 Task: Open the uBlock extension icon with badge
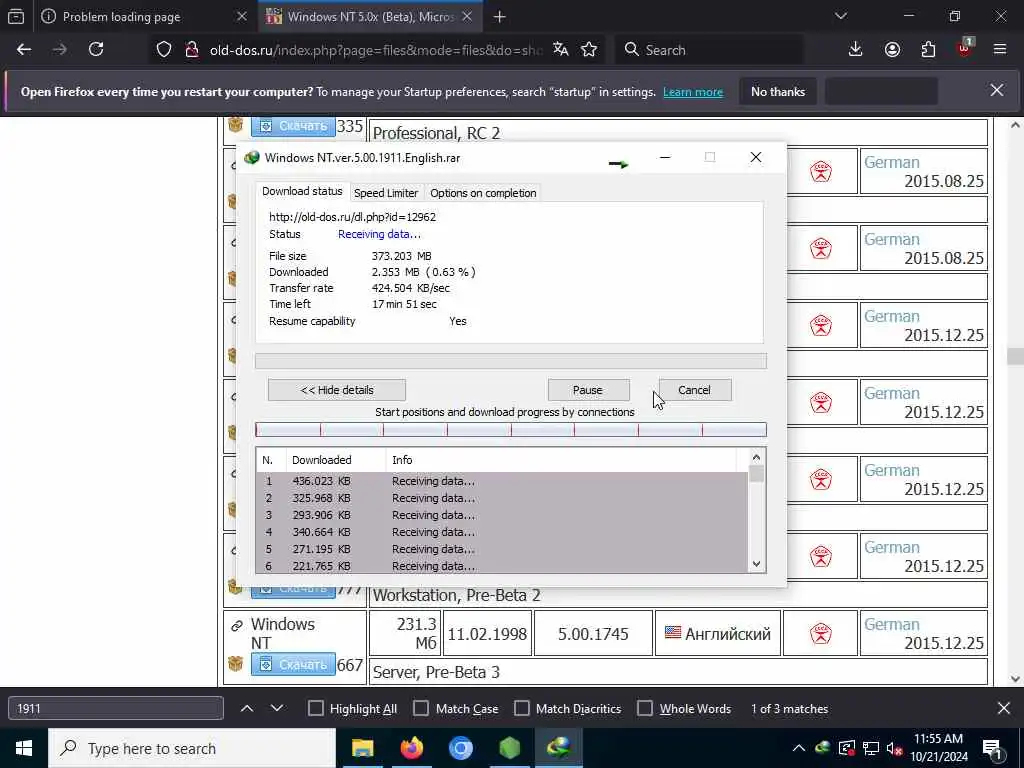click(x=965, y=48)
